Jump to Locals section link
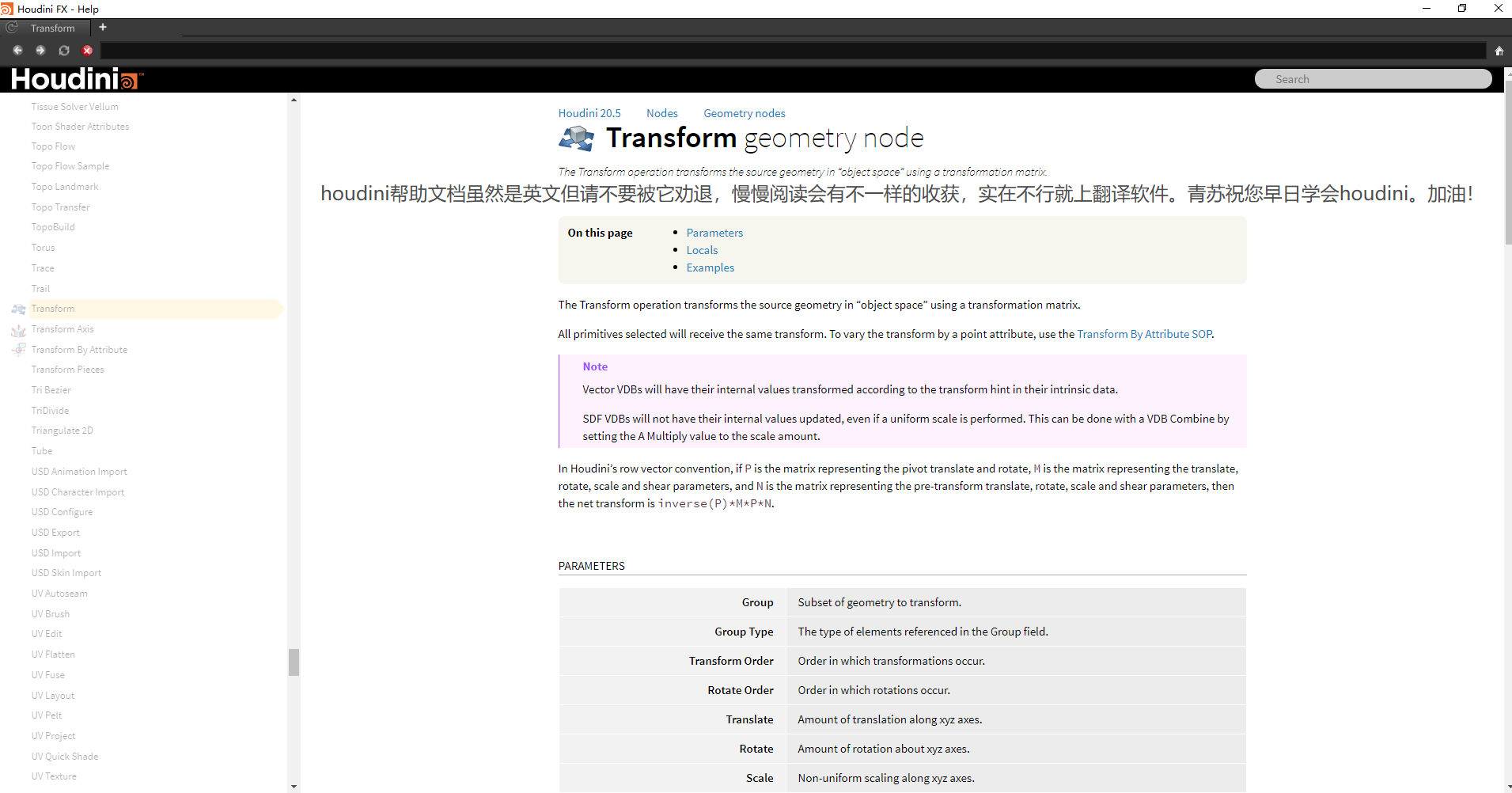1512x793 pixels. [x=702, y=250]
